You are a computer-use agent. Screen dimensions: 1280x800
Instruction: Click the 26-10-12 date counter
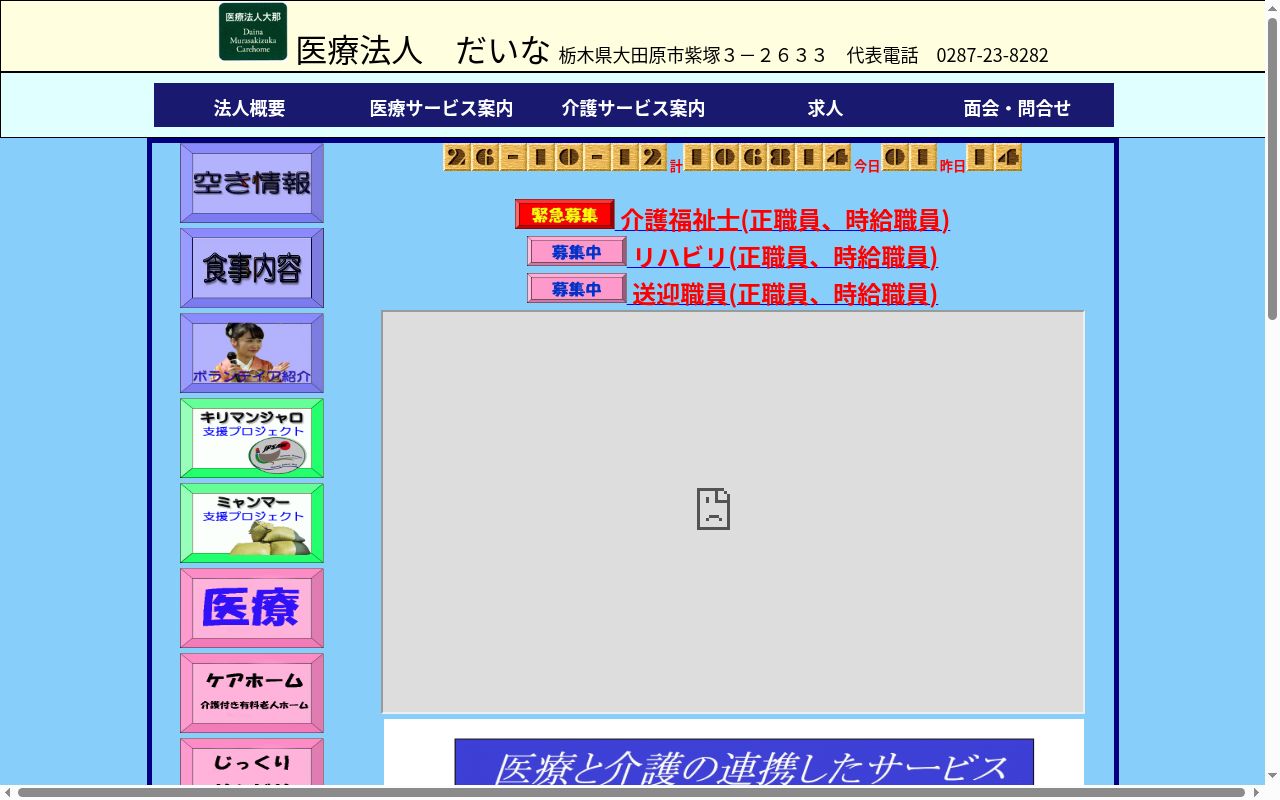coord(555,158)
